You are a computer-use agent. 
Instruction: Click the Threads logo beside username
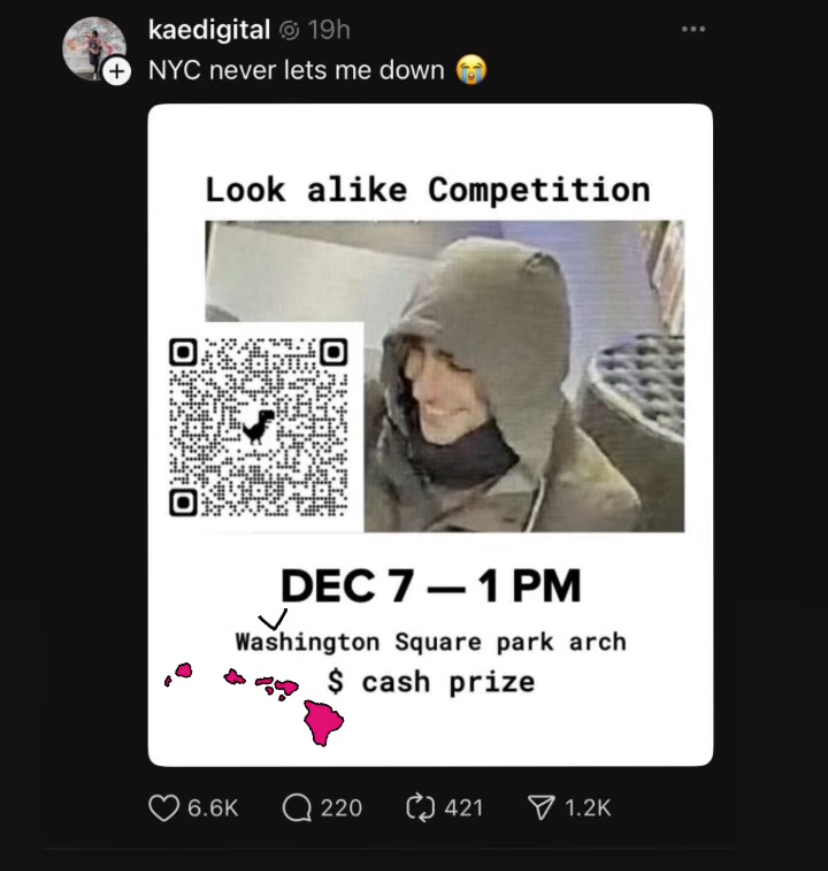pos(289,31)
